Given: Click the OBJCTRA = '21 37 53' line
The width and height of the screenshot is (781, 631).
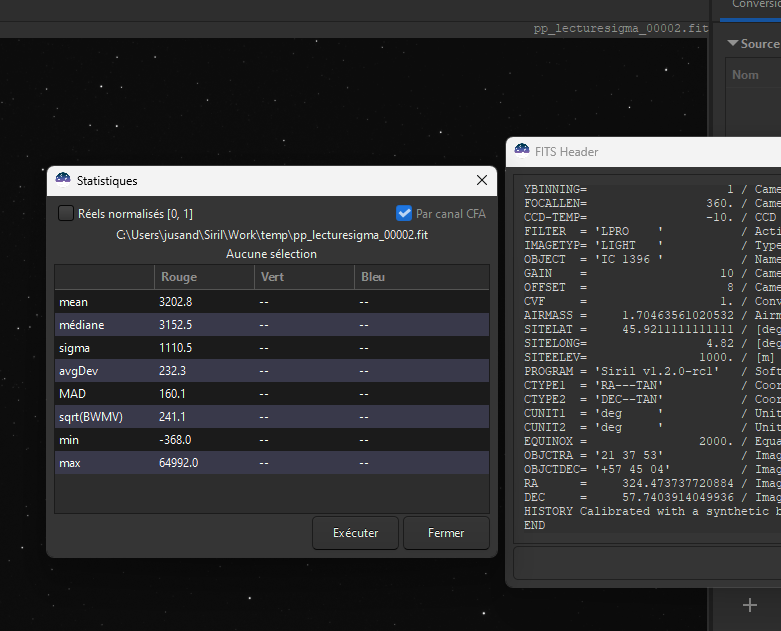Looking at the screenshot, I should (652, 455).
